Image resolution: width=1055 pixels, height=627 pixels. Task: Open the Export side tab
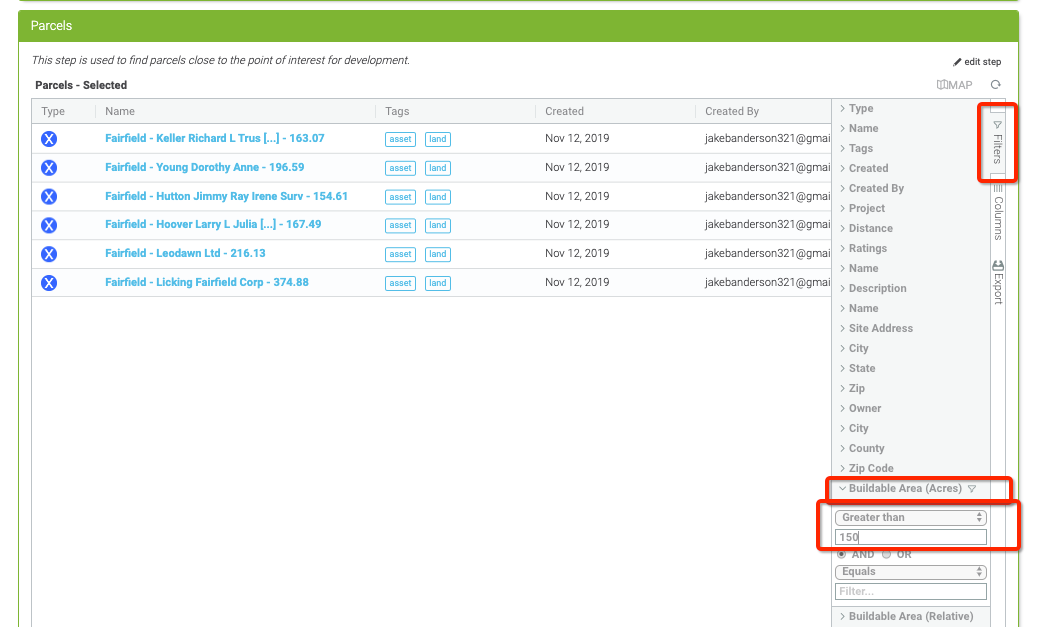(998, 283)
